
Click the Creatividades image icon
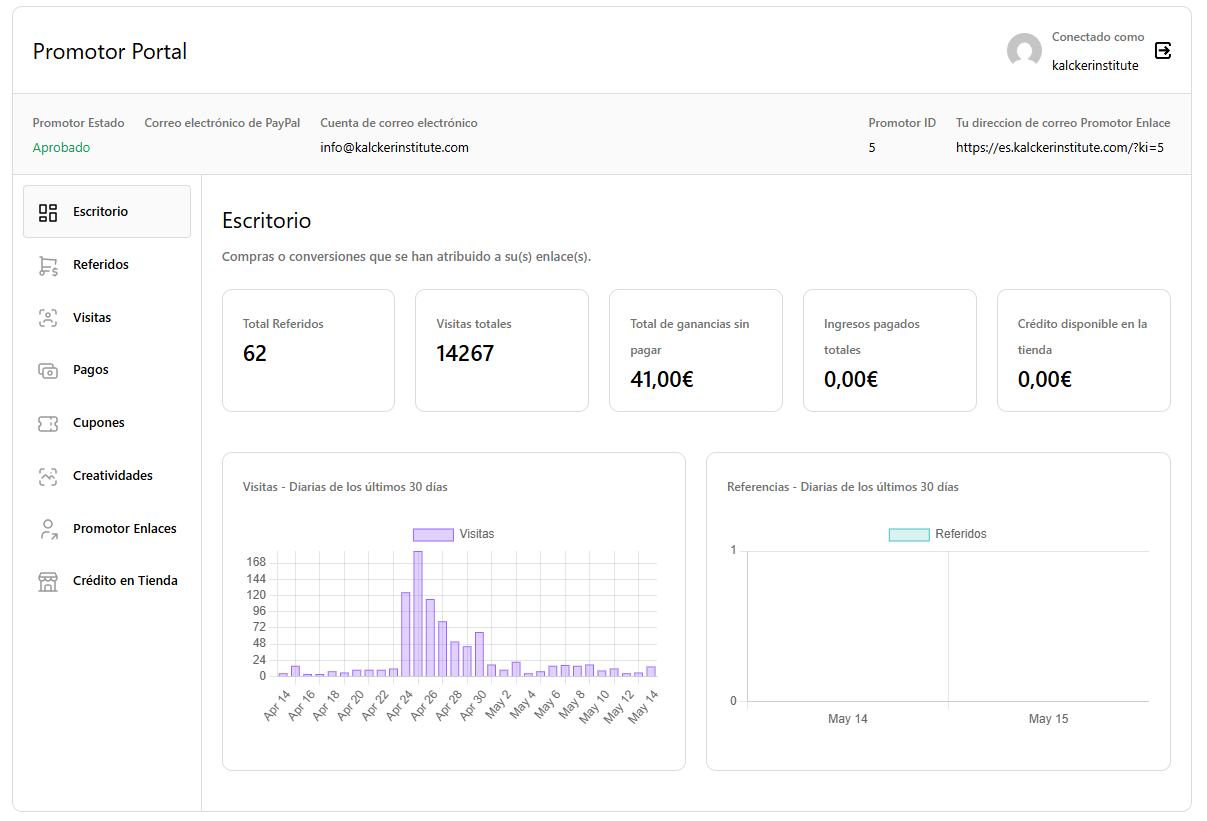[x=48, y=476]
